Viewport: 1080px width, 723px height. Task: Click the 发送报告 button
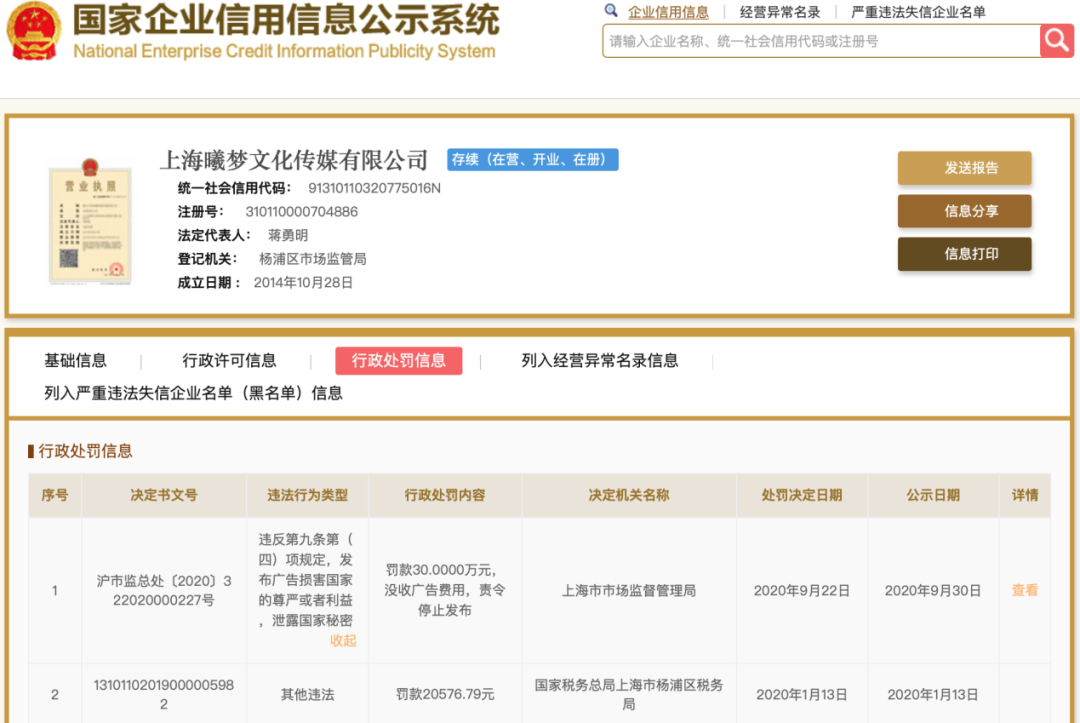click(x=964, y=168)
